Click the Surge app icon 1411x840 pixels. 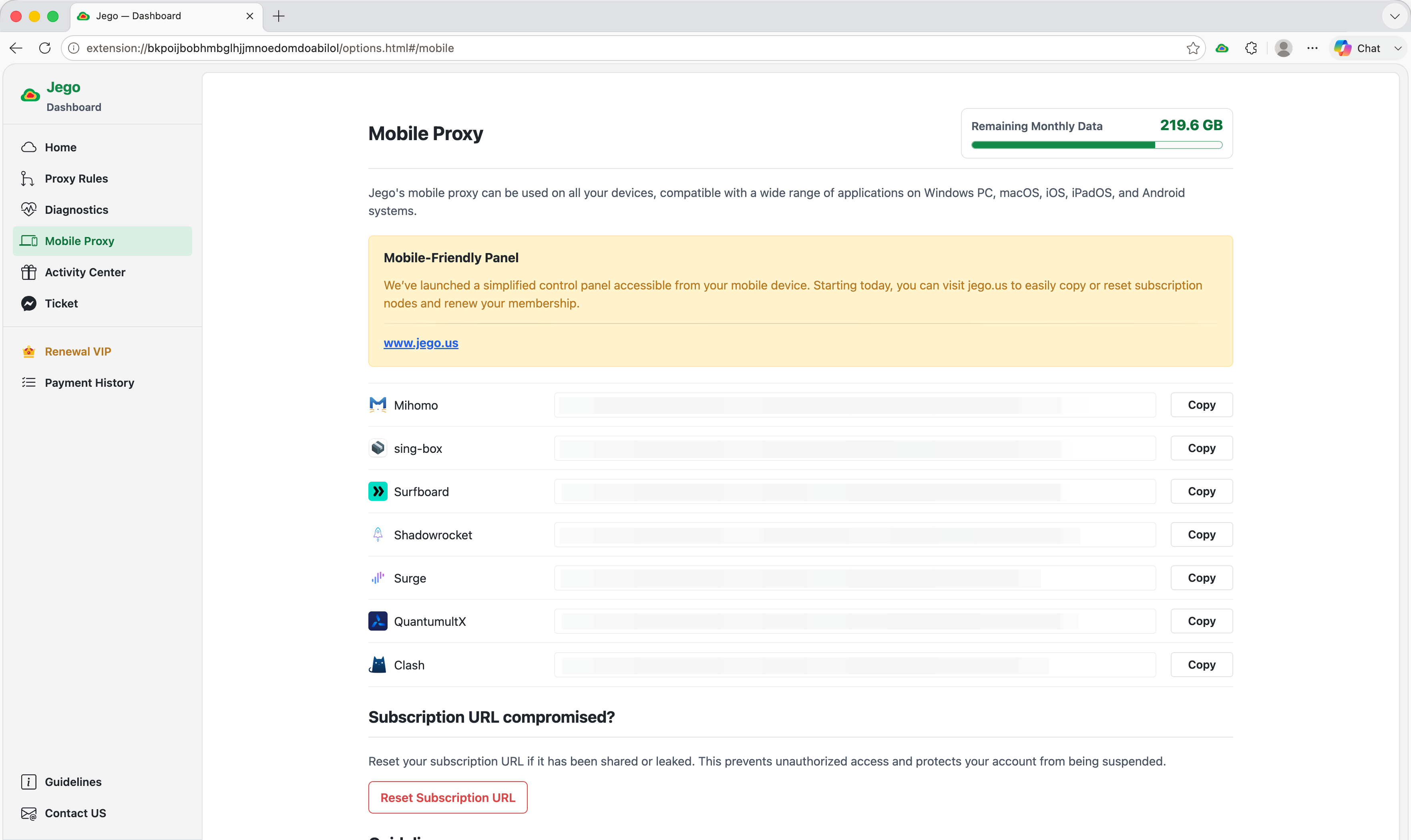pos(378,578)
